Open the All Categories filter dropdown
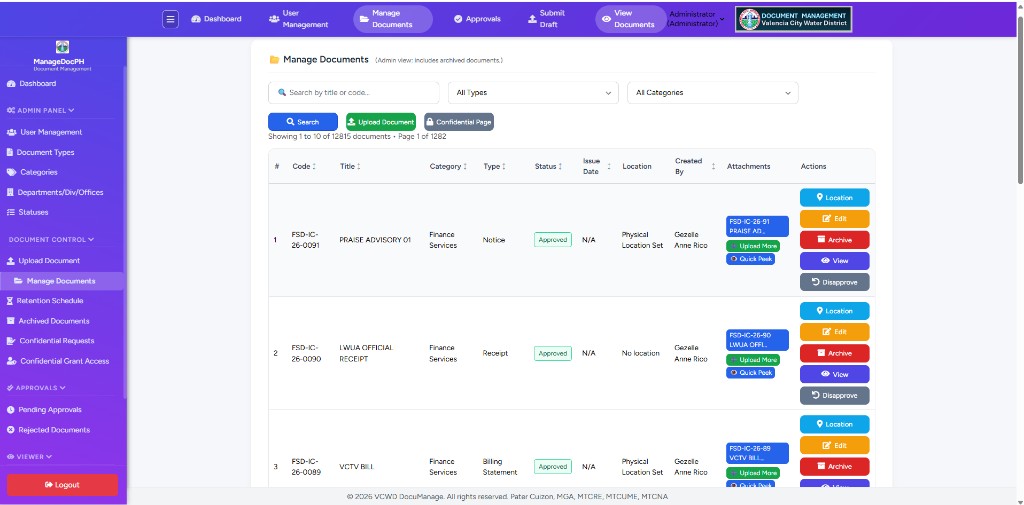1024x505 pixels. click(x=712, y=93)
